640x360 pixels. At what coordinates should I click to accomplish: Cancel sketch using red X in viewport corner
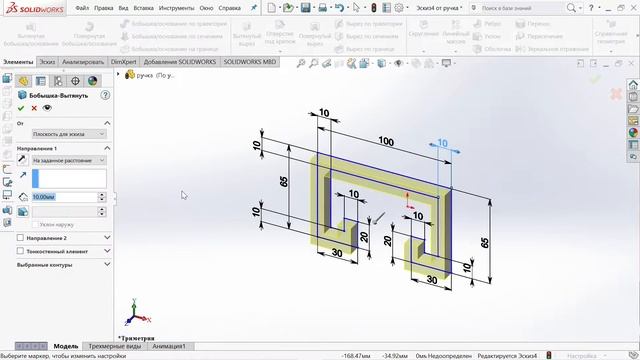click(x=616, y=95)
